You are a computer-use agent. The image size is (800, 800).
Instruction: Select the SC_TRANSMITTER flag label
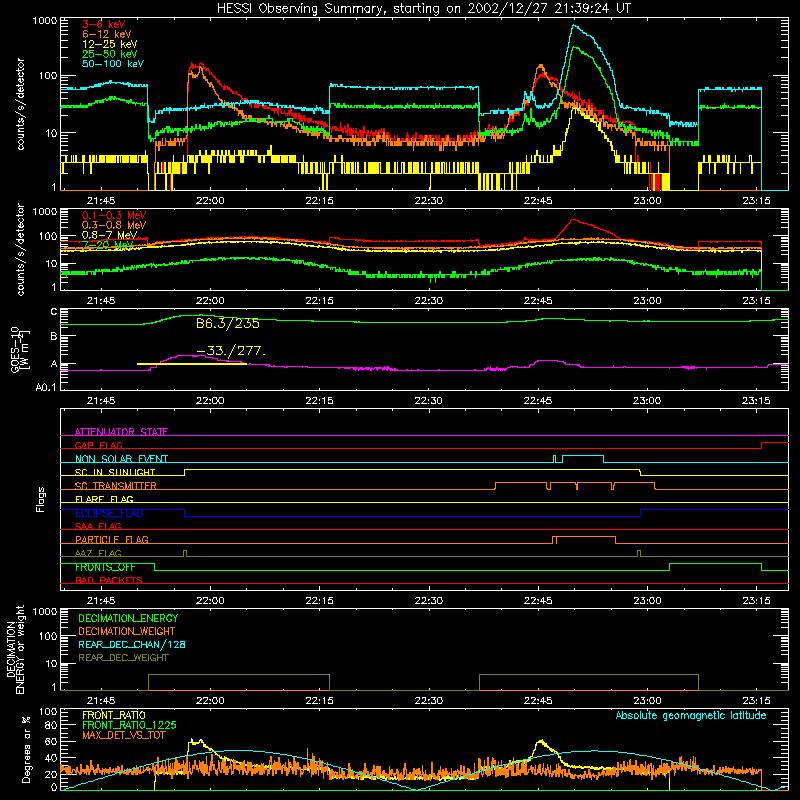(x=116, y=486)
